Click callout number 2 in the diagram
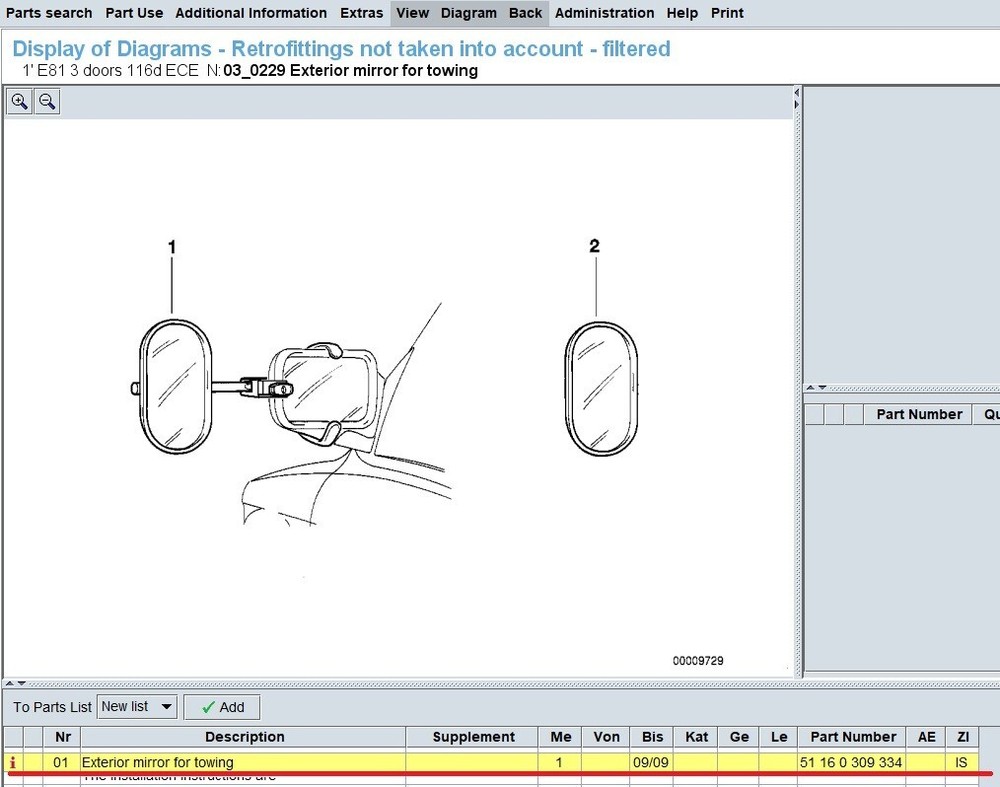Image resolution: width=1000 pixels, height=787 pixels. click(x=594, y=246)
